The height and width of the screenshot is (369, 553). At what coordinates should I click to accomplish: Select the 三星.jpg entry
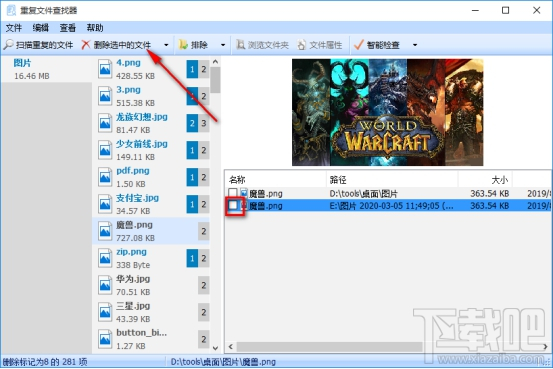click(151, 312)
